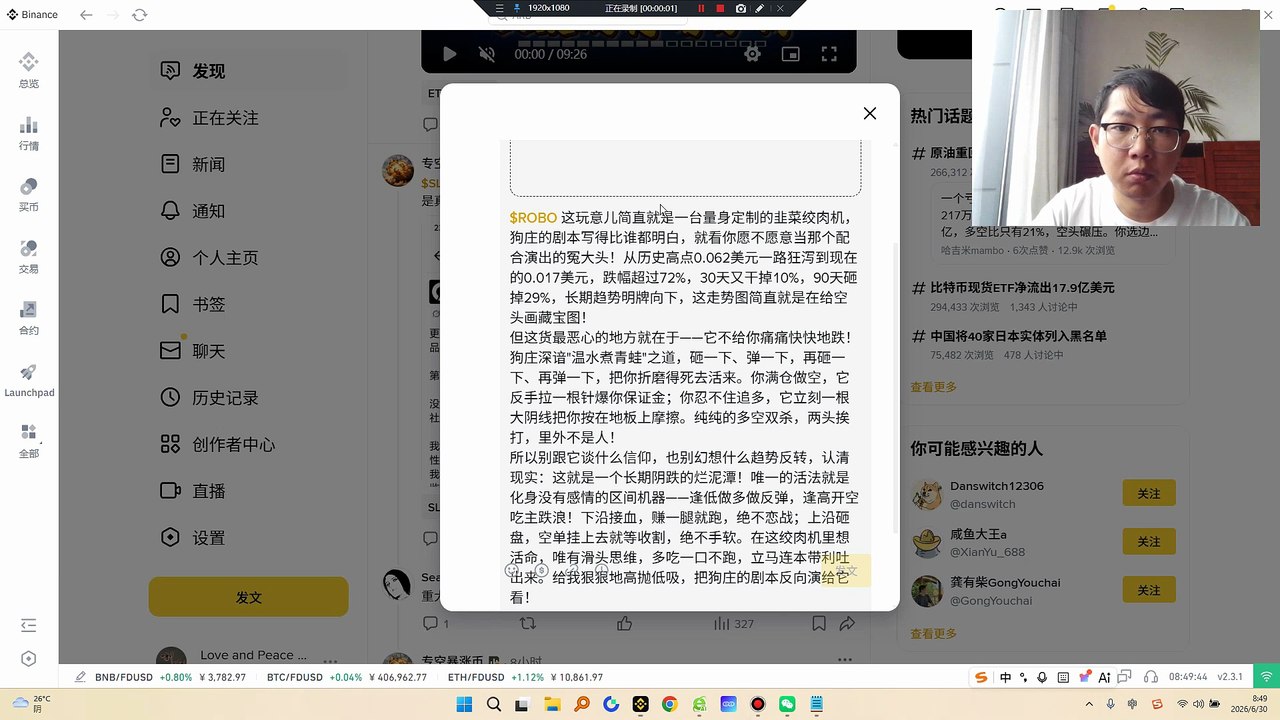Take a screenshot with recorder camera icon

740,8
